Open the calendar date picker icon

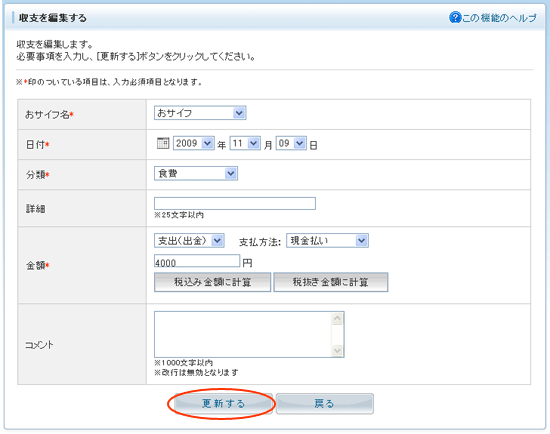pos(163,143)
